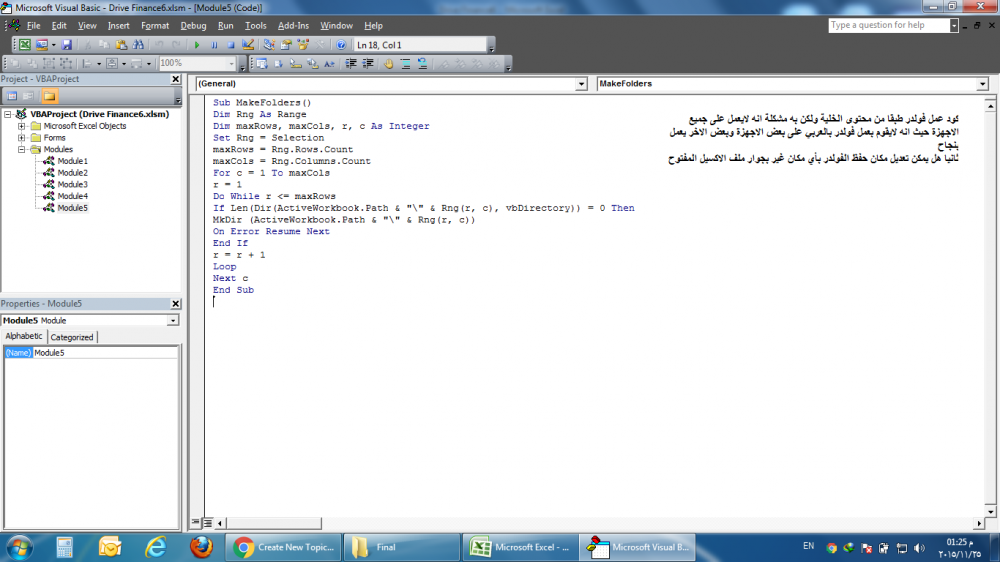Run the Sub with green play icon
1000x562 pixels.
click(197, 45)
